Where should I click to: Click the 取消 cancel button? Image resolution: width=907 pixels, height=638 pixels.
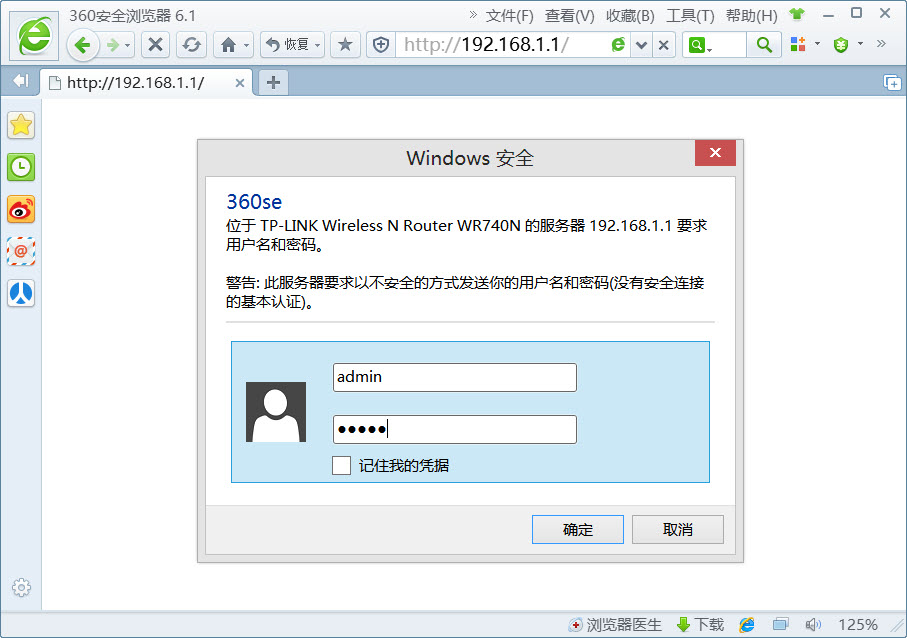(x=677, y=530)
